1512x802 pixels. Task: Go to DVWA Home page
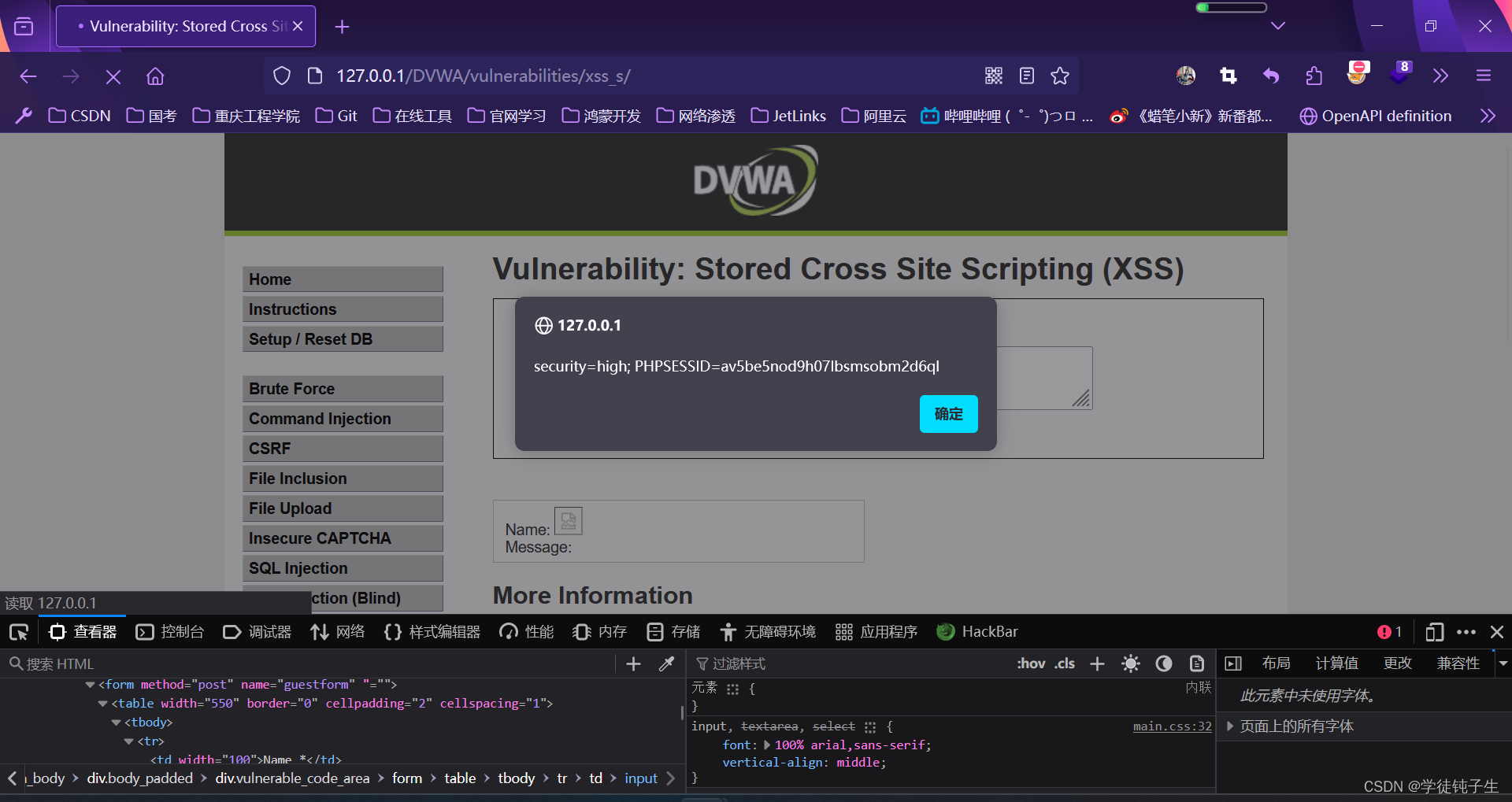(343, 279)
